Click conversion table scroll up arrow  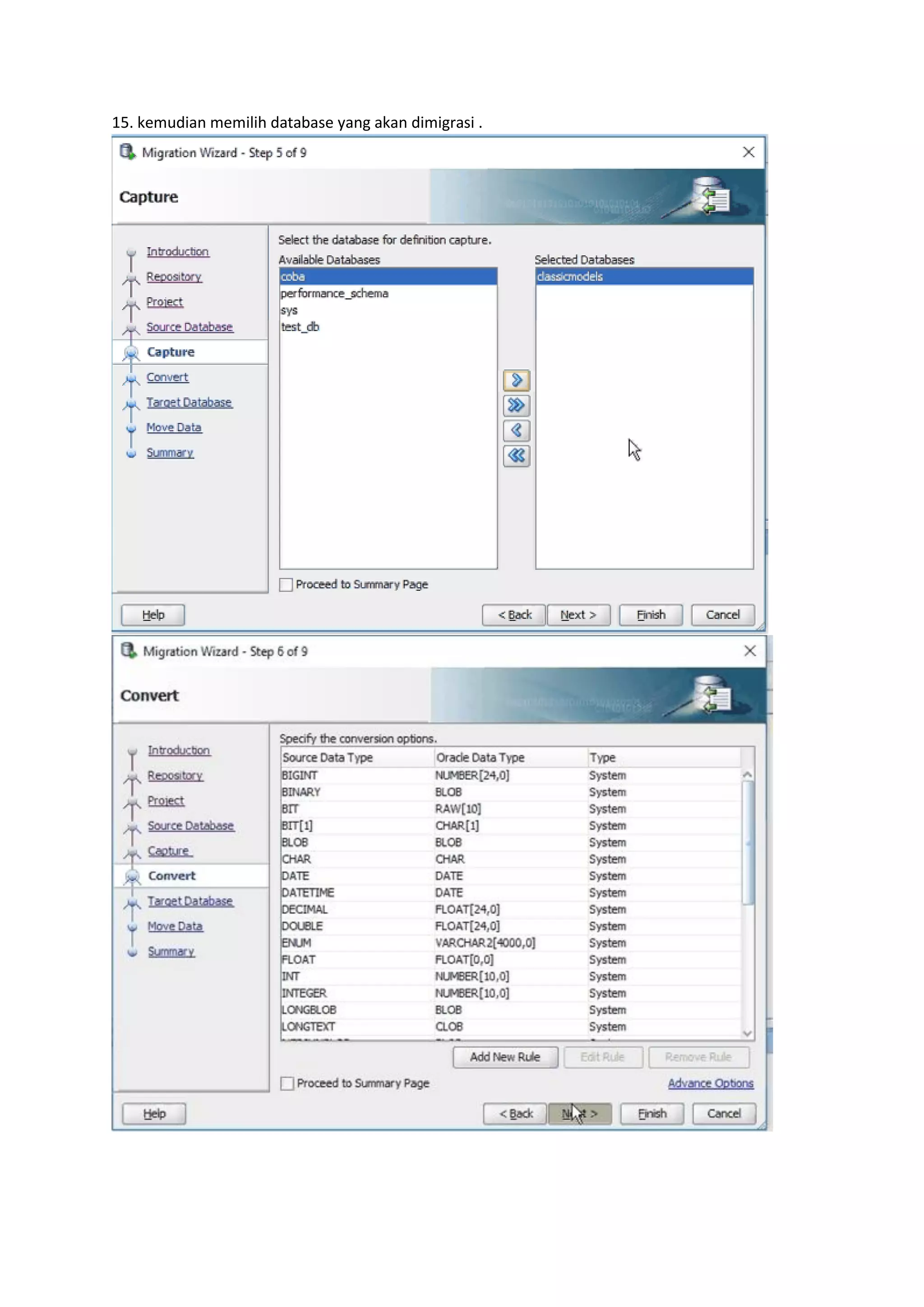pyautogui.click(x=748, y=775)
